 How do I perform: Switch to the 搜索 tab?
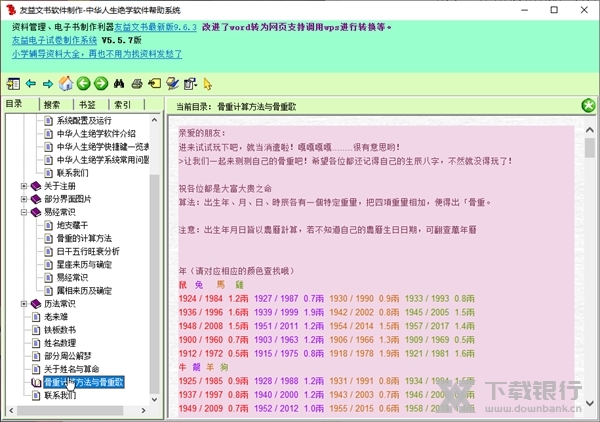click(52, 105)
